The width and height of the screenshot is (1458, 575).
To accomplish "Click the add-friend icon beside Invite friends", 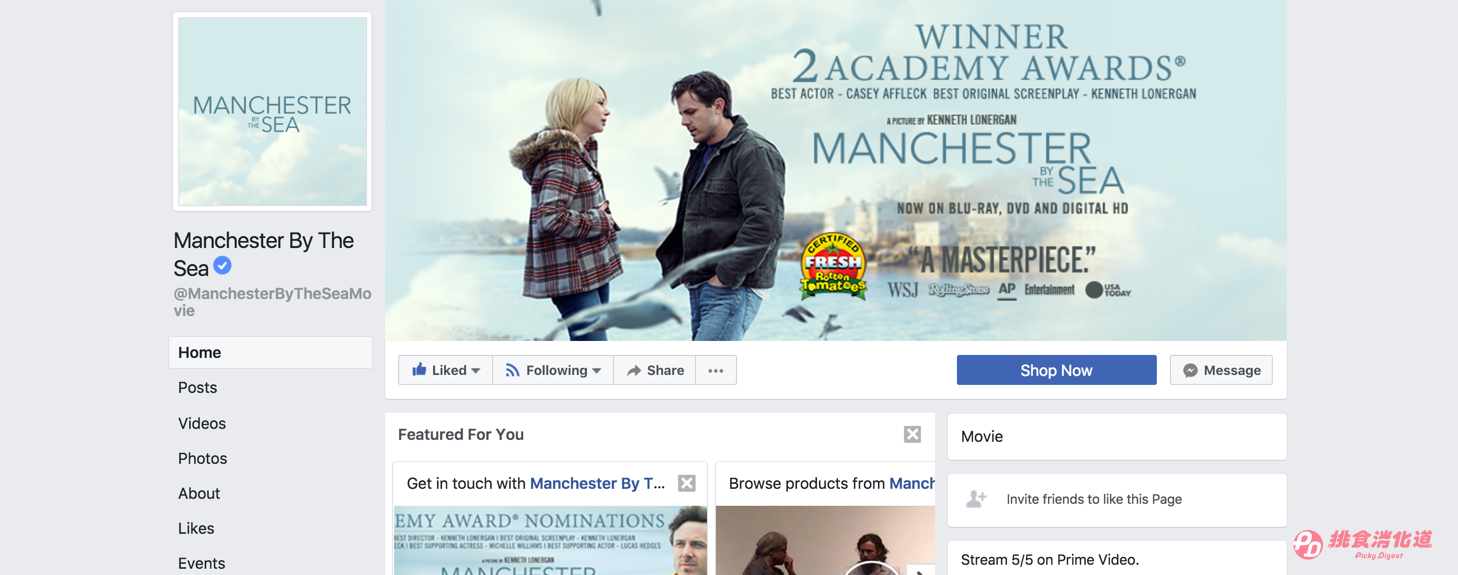I will [x=977, y=499].
